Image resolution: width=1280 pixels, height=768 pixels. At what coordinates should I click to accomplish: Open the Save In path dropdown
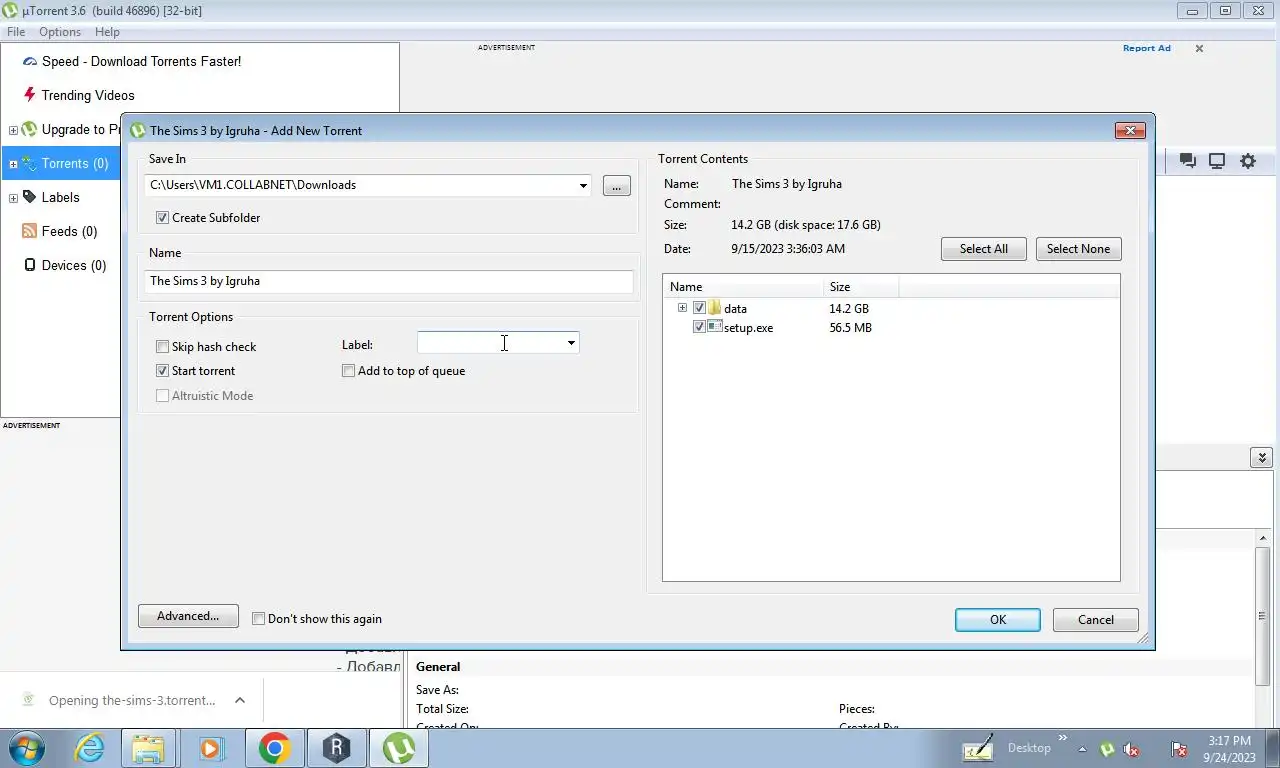click(x=583, y=185)
